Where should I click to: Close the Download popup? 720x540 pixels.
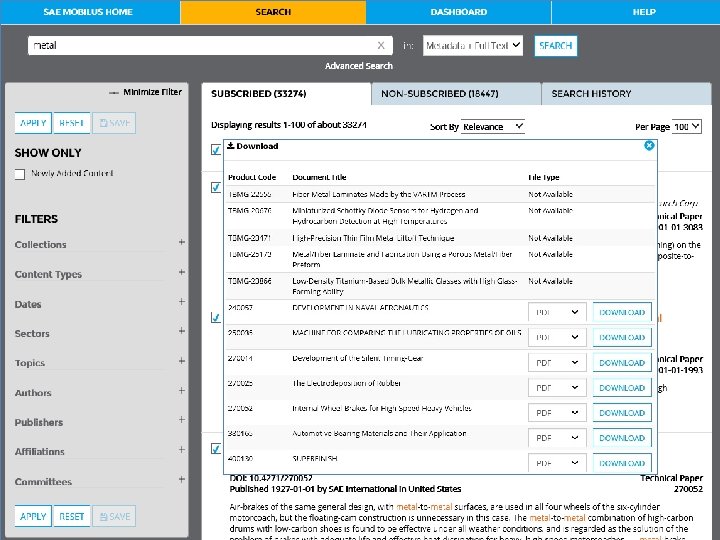pyautogui.click(x=649, y=146)
